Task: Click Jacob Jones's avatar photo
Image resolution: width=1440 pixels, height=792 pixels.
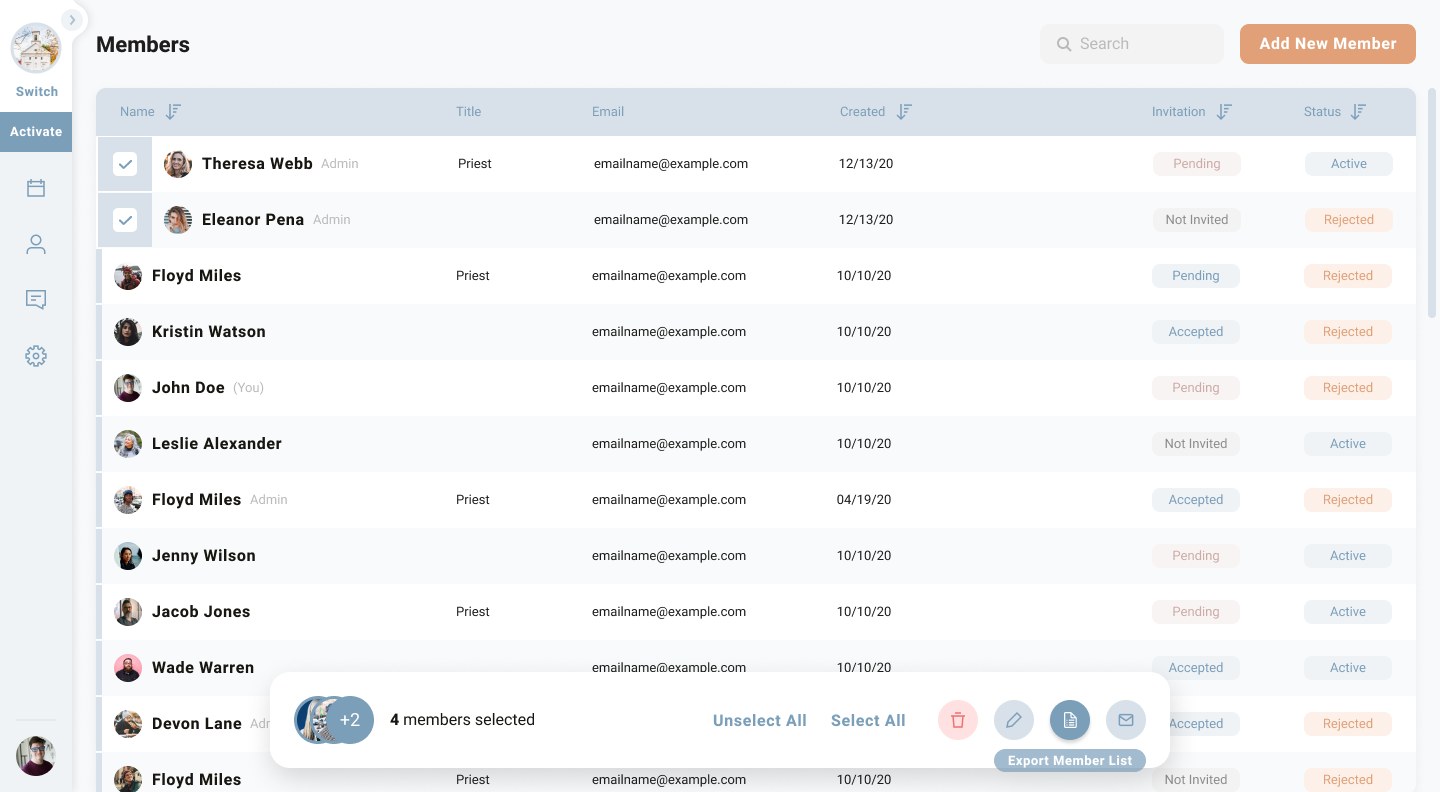Action: click(128, 612)
